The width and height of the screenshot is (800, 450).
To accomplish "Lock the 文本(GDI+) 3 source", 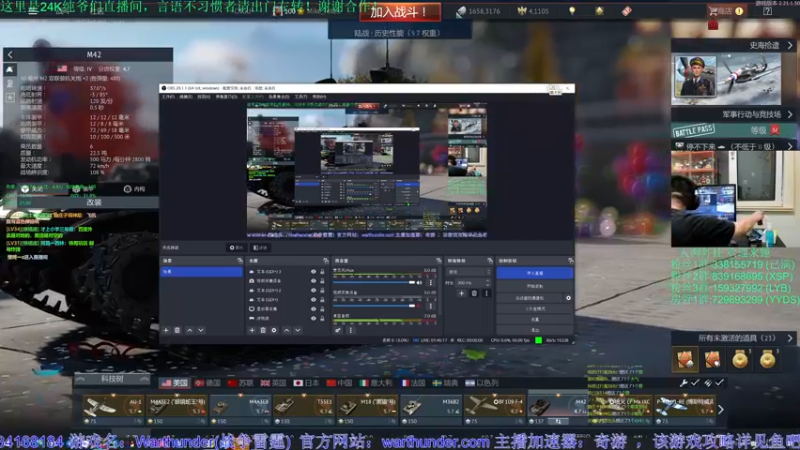I will (322, 272).
